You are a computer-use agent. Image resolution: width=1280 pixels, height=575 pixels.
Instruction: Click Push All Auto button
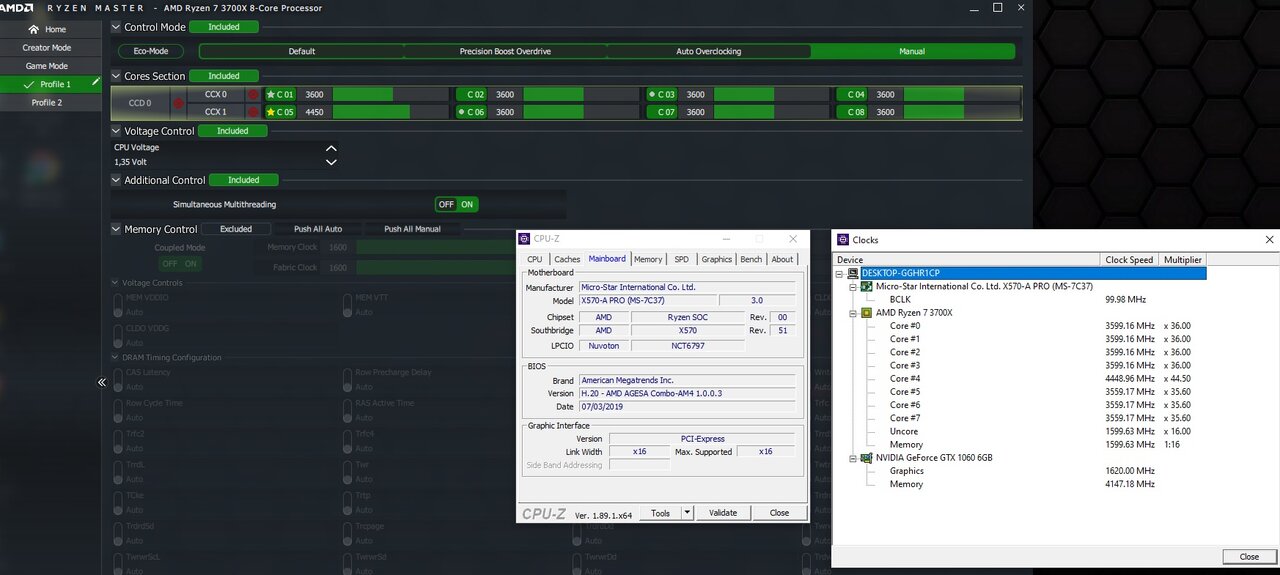318,229
